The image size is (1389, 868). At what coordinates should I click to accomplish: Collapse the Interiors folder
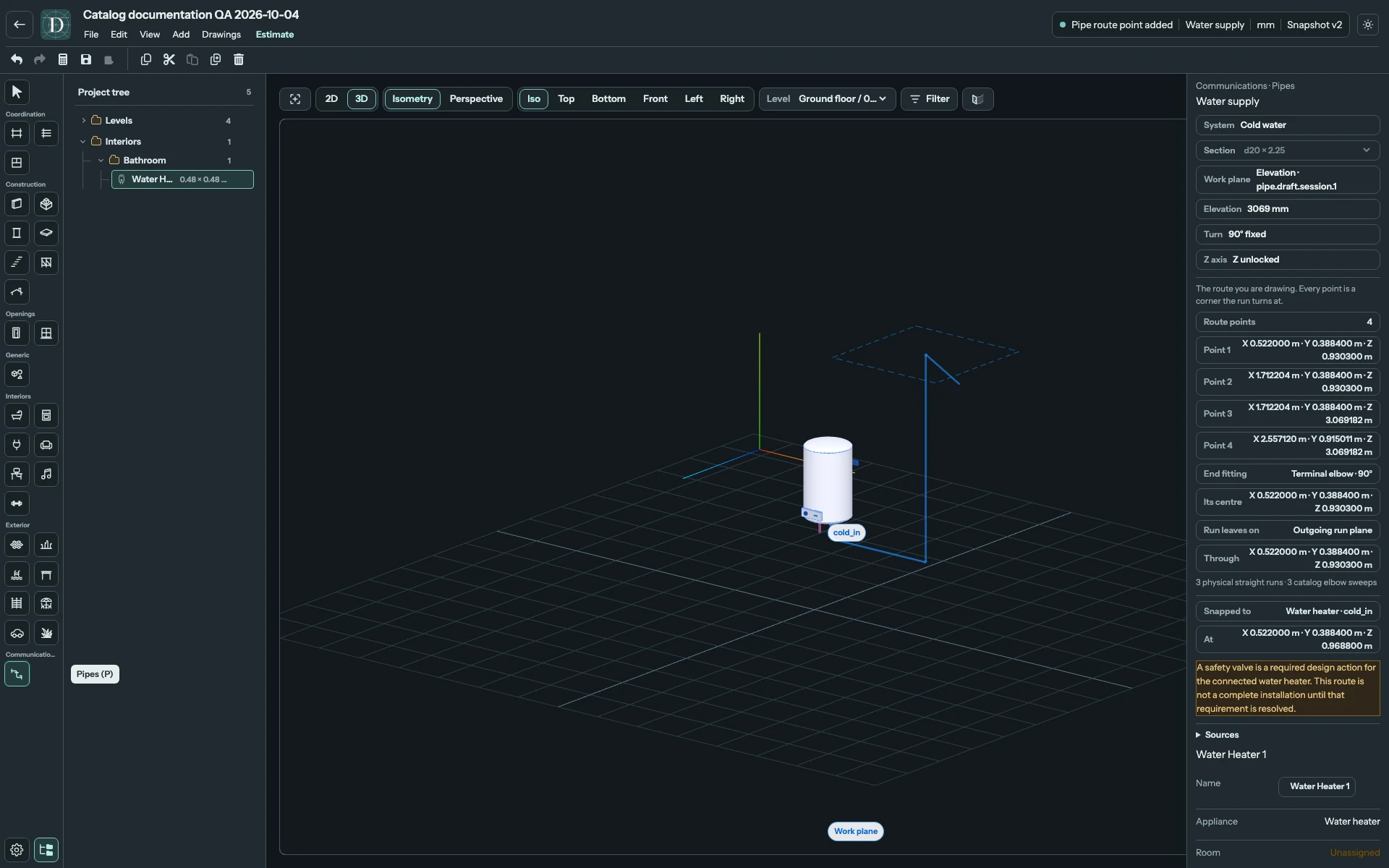click(x=83, y=142)
